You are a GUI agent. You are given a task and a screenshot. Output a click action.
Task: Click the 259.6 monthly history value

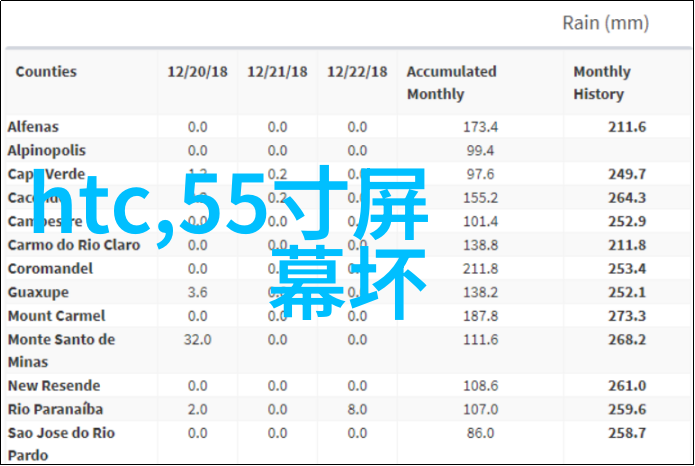click(627, 409)
